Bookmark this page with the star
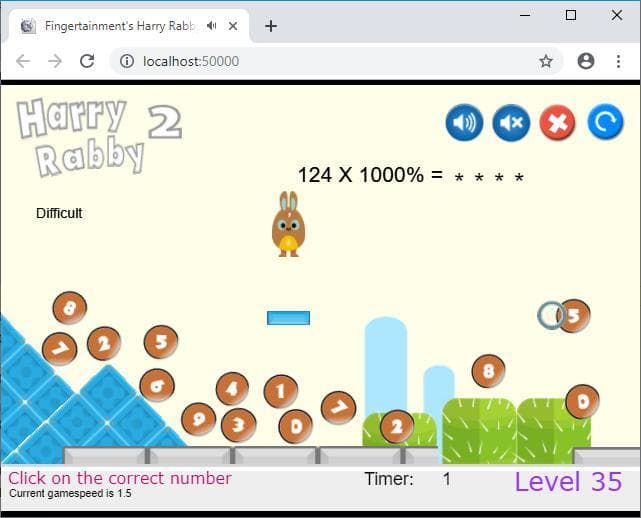The width and height of the screenshot is (641, 518). point(546,61)
